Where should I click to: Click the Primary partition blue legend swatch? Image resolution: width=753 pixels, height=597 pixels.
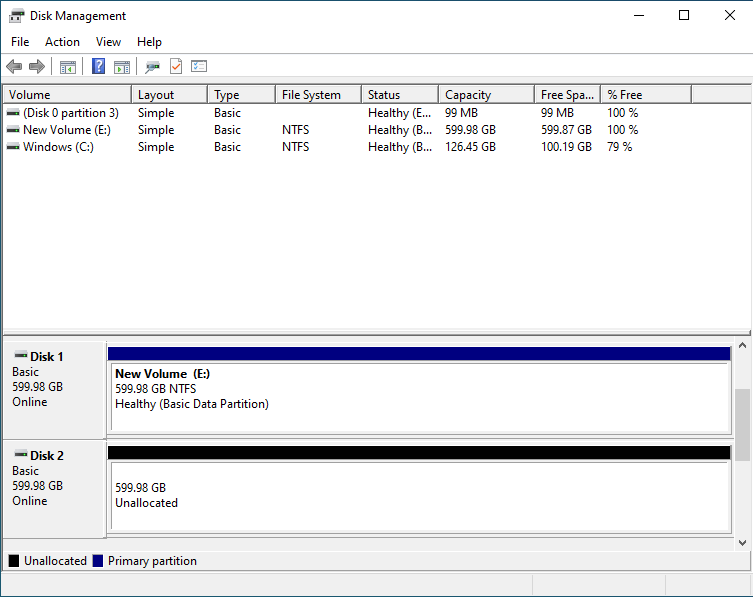pyautogui.click(x=98, y=560)
